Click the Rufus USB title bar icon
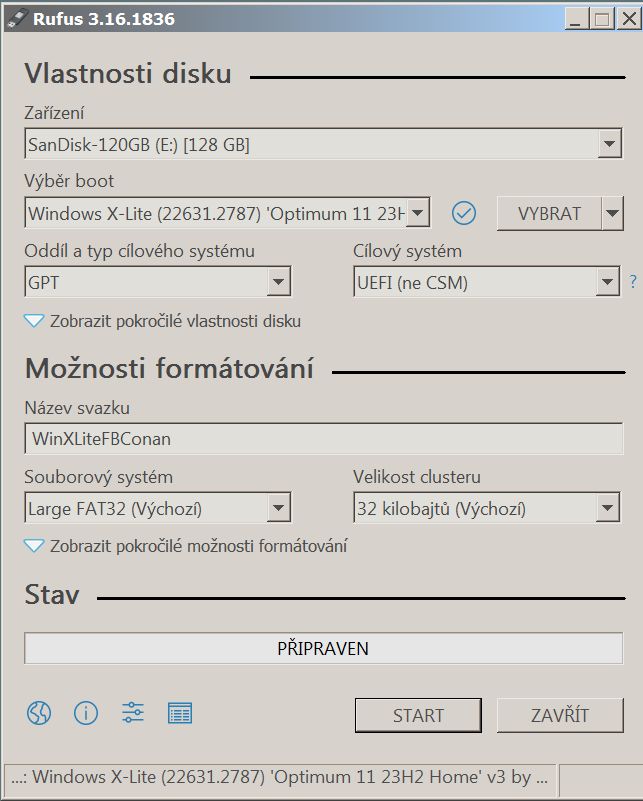Viewport: 643px width, 801px height. (15, 17)
